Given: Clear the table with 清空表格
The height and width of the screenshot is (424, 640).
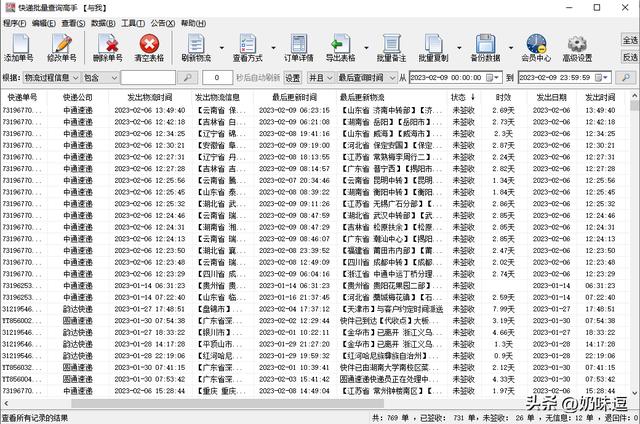Looking at the screenshot, I should pos(149,48).
